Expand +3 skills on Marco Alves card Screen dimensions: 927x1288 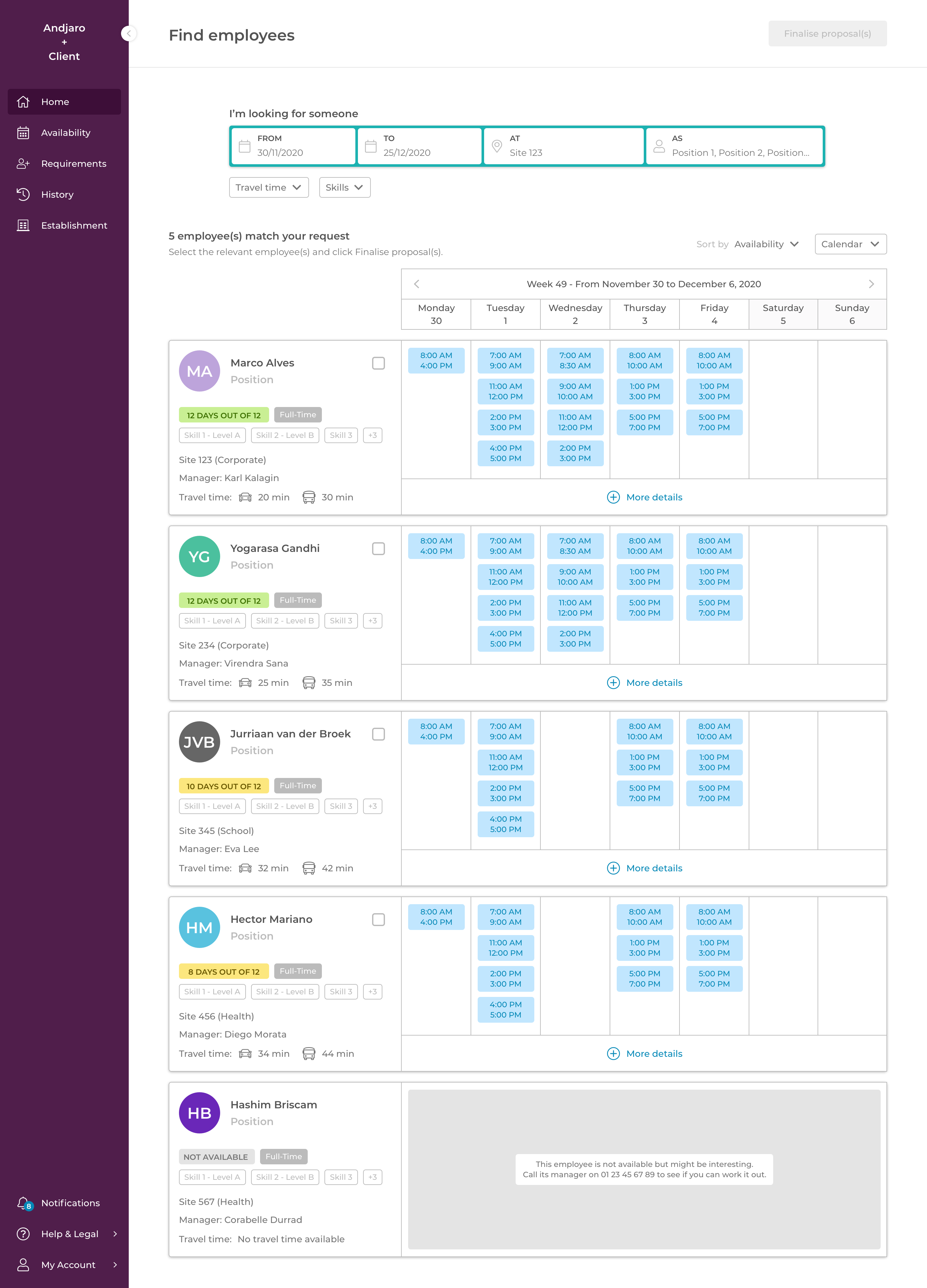(x=372, y=436)
